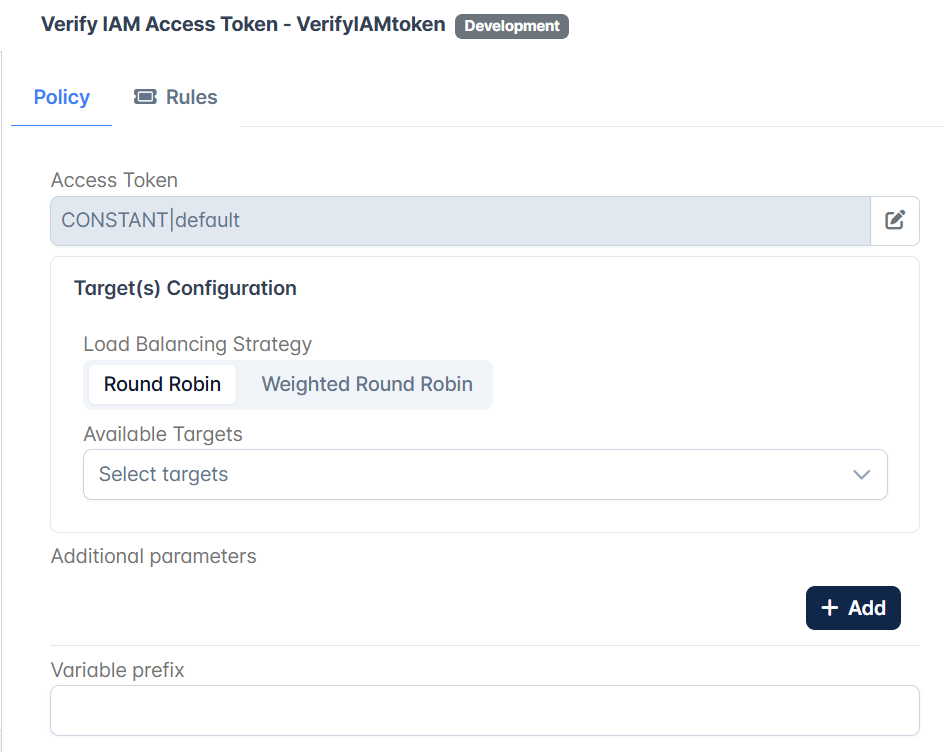Click the Access Token label
The image size is (943, 752).
(x=114, y=180)
